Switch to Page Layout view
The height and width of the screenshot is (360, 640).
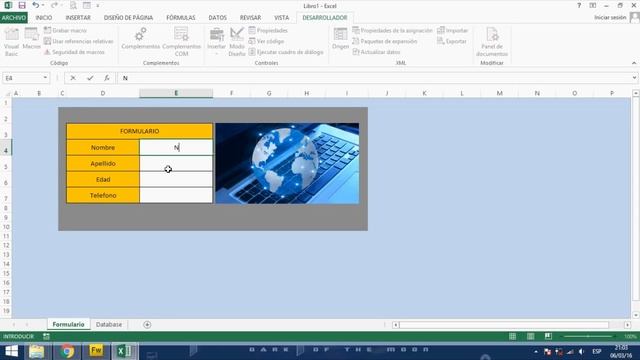pos(530,336)
